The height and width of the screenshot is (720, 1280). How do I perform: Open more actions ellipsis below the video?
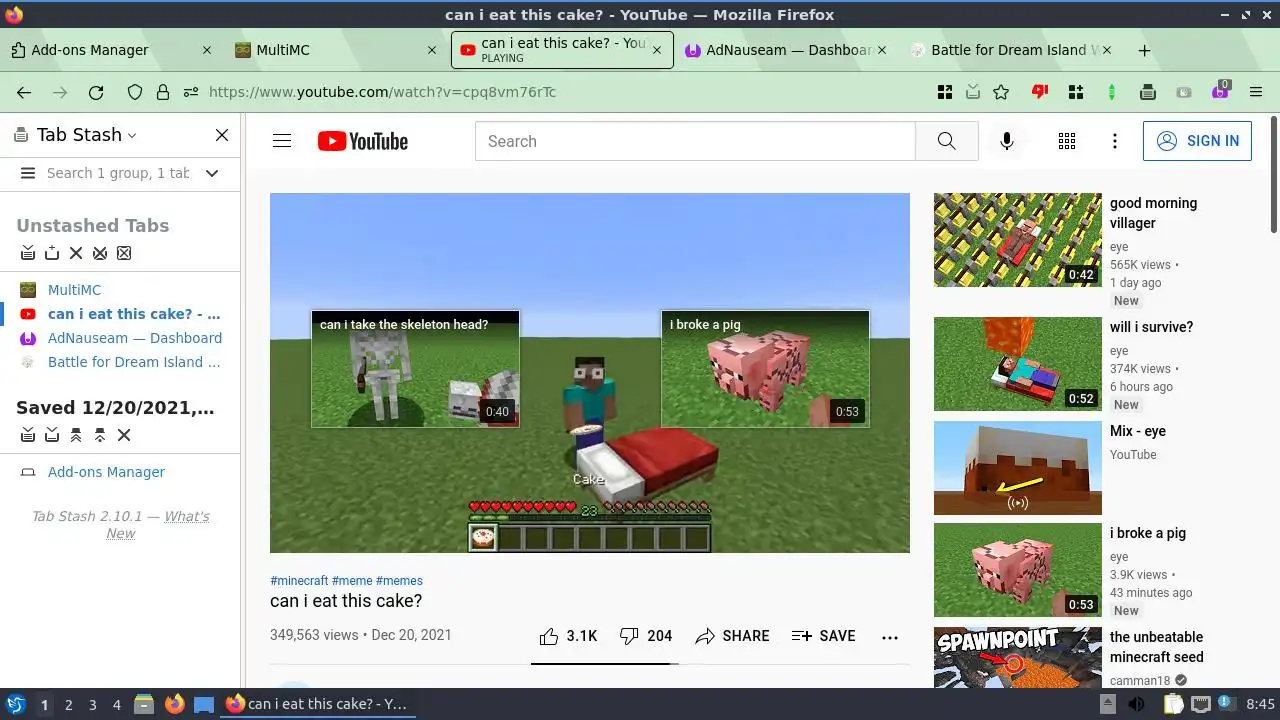pos(890,636)
